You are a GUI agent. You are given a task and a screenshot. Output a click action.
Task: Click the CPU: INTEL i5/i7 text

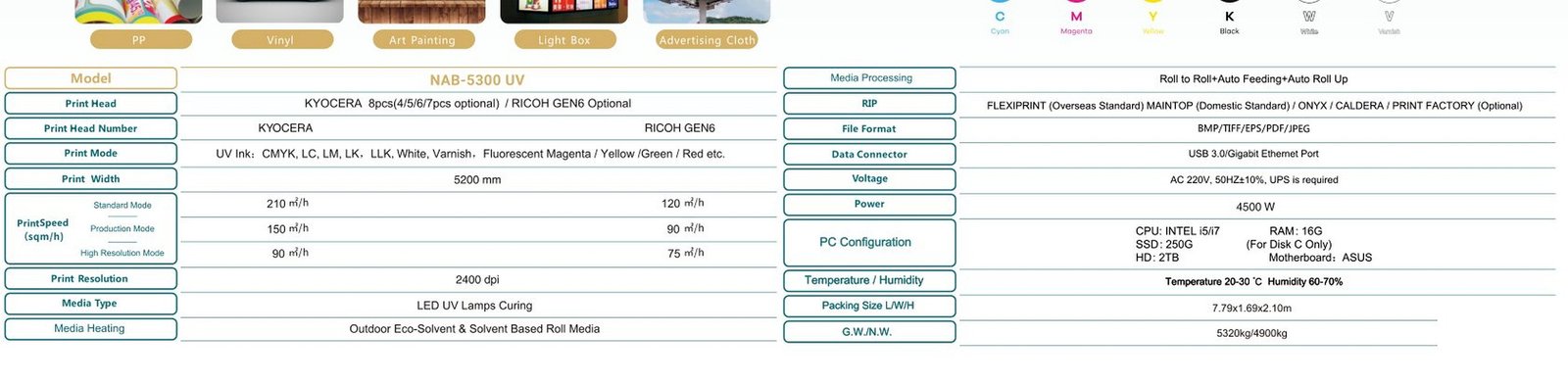click(1177, 231)
